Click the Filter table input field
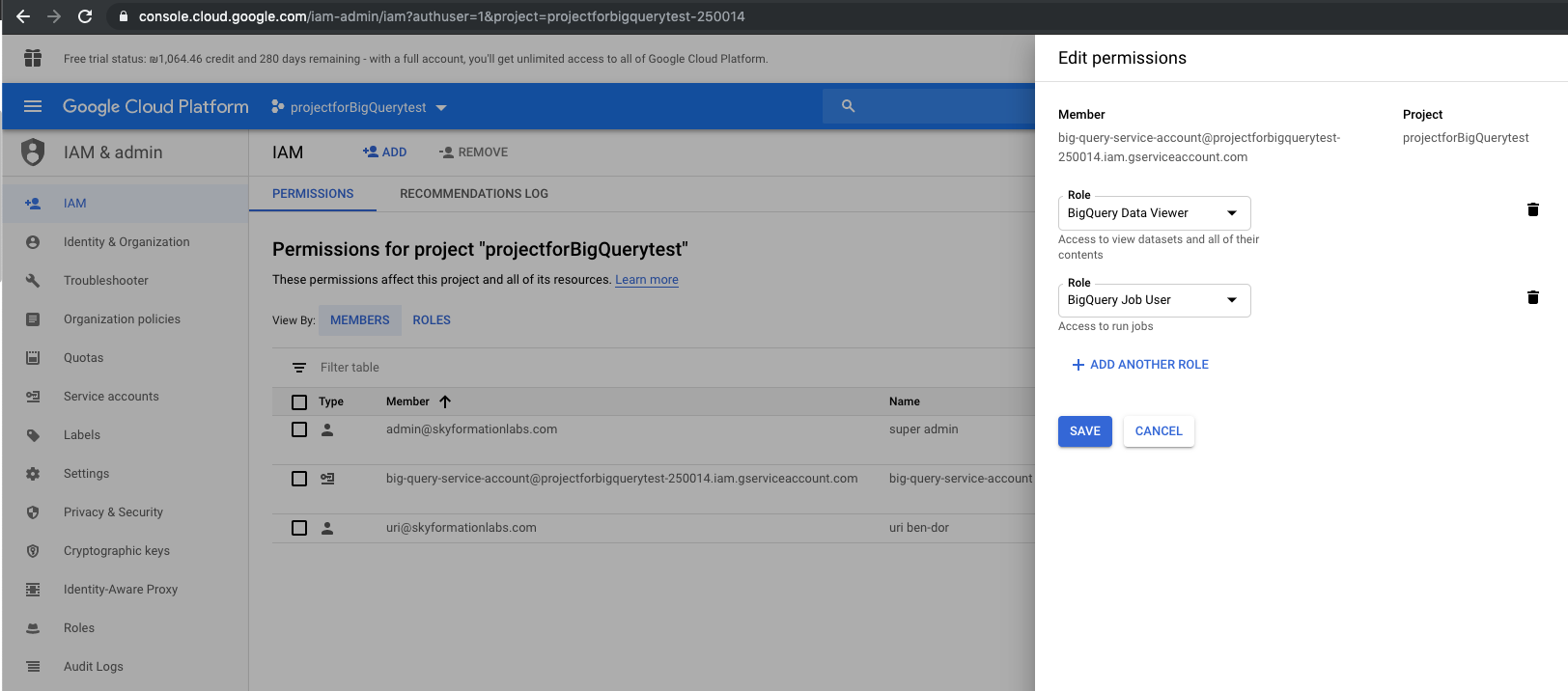The image size is (1568, 691). [x=579, y=368]
